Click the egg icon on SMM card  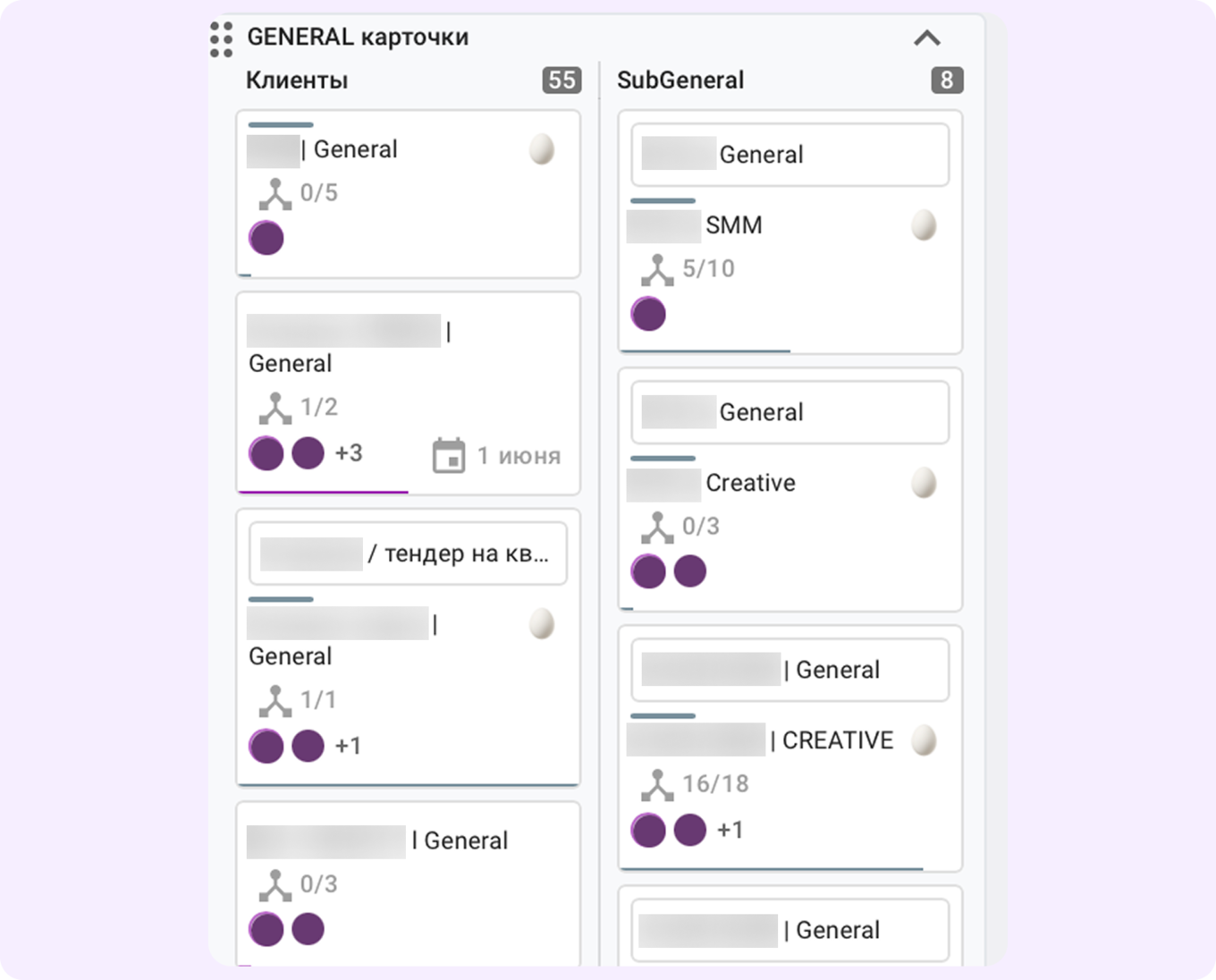pos(924,225)
